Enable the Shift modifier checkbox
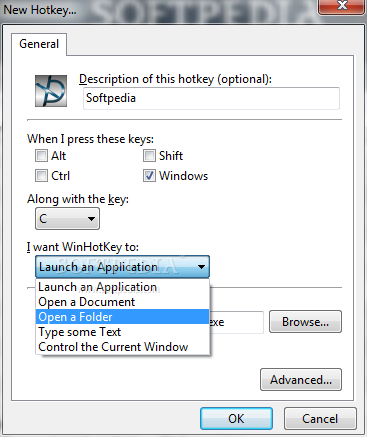The image size is (367, 437). [149, 156]
